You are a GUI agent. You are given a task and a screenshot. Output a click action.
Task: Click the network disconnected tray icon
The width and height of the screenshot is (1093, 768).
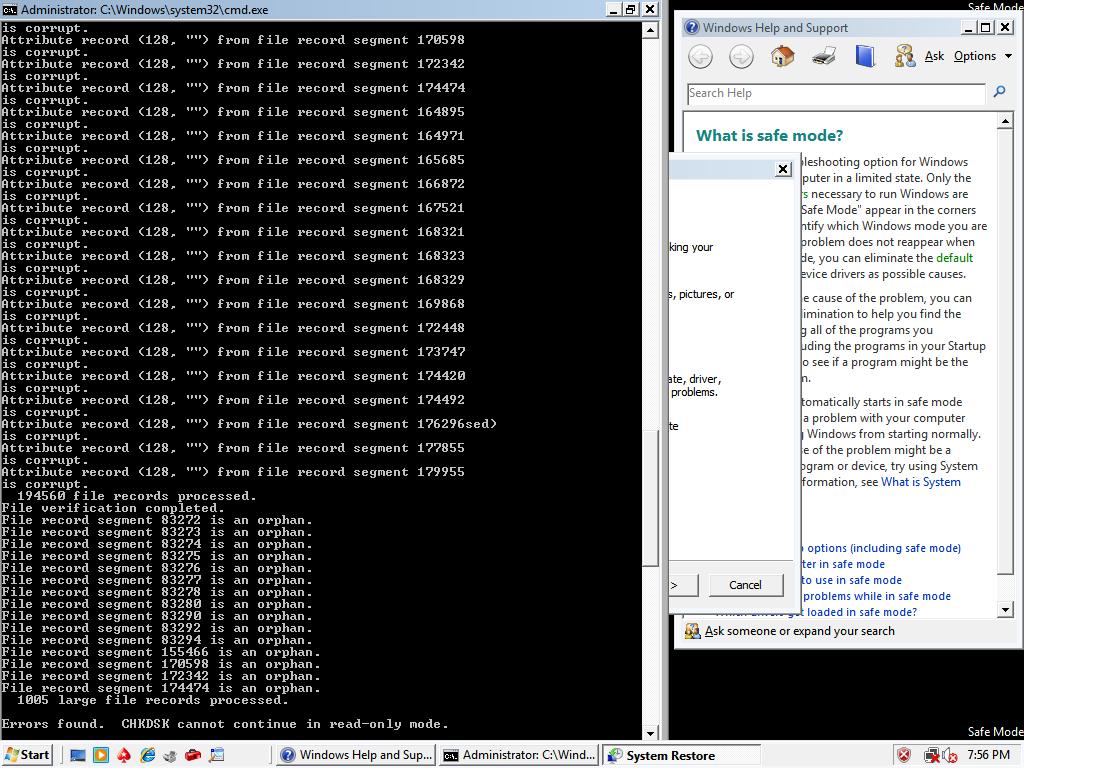[x=931, y=755]
